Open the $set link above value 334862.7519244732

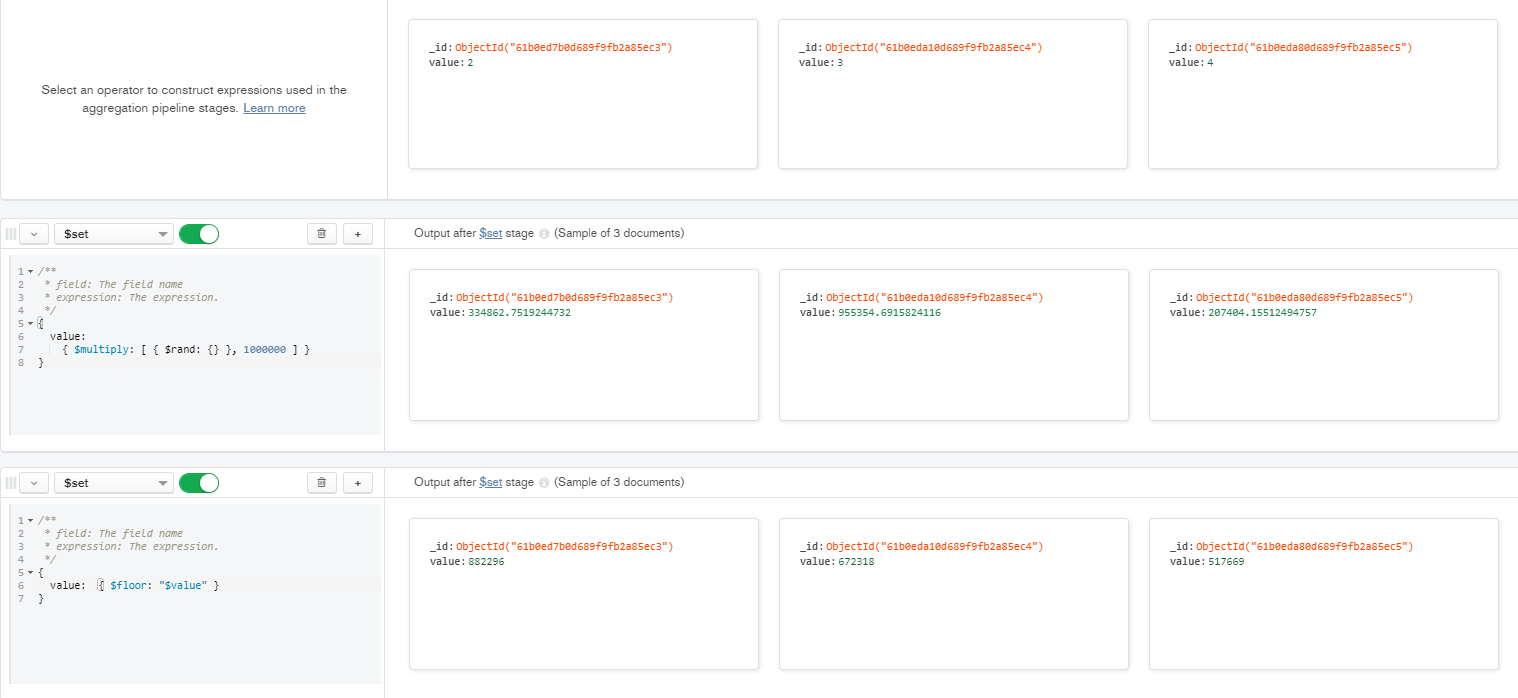(490, 233)
